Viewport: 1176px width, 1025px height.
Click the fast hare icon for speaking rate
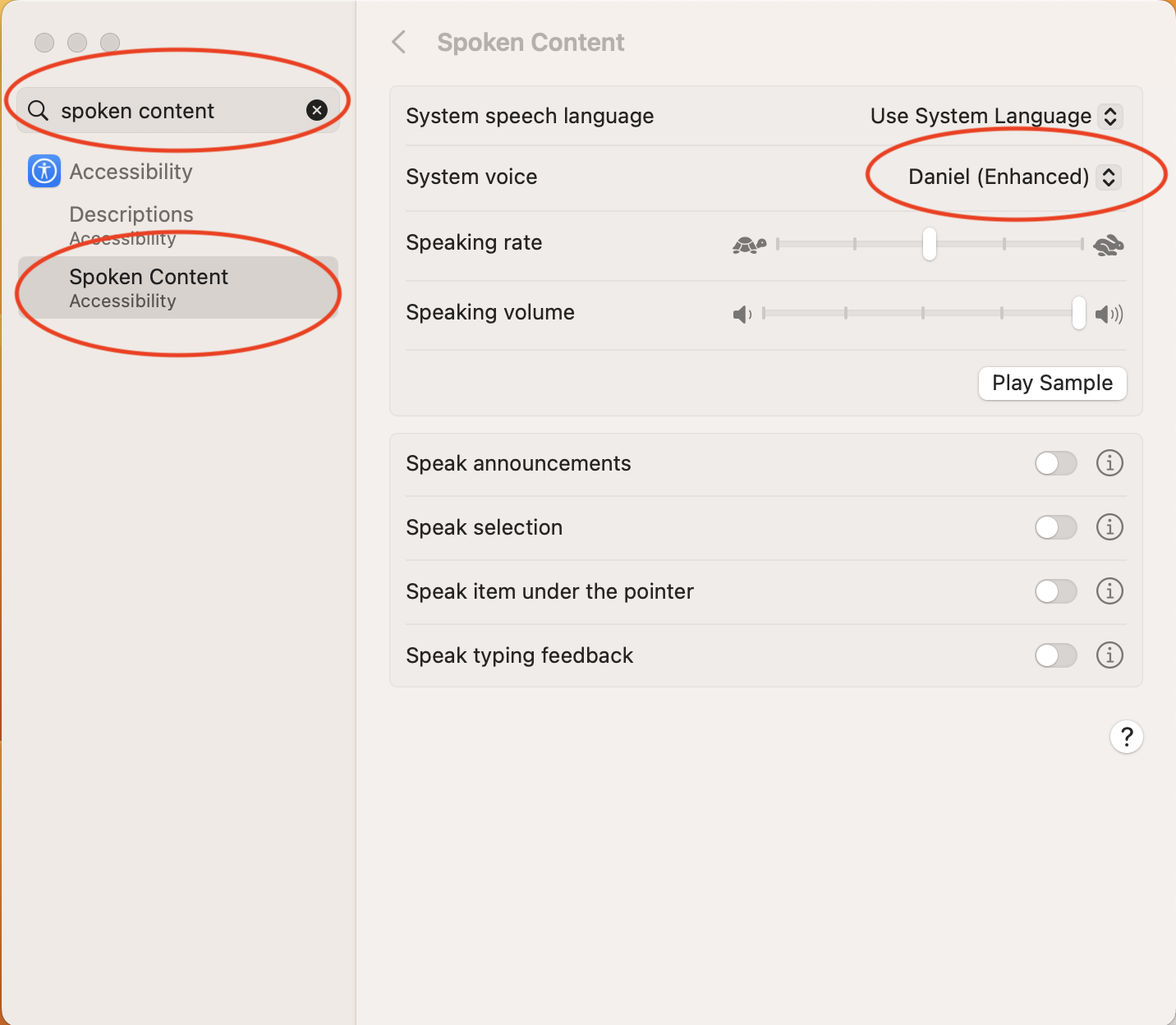[1109, 244]
